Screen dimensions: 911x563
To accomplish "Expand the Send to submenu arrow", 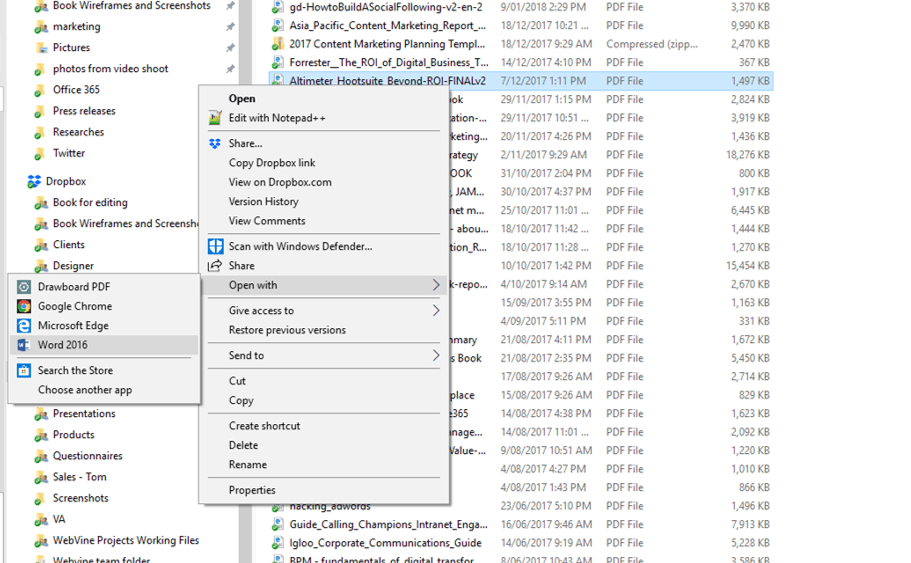I will click(436, 356).
